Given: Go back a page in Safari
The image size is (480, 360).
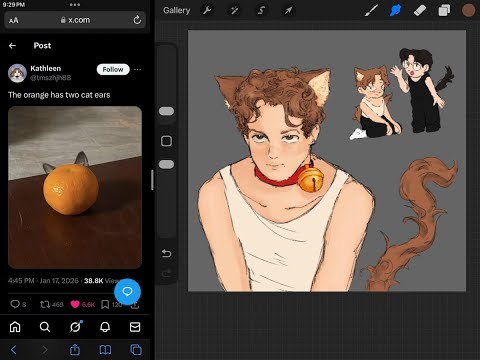Looking at the screenshot, I should (14, 350).
